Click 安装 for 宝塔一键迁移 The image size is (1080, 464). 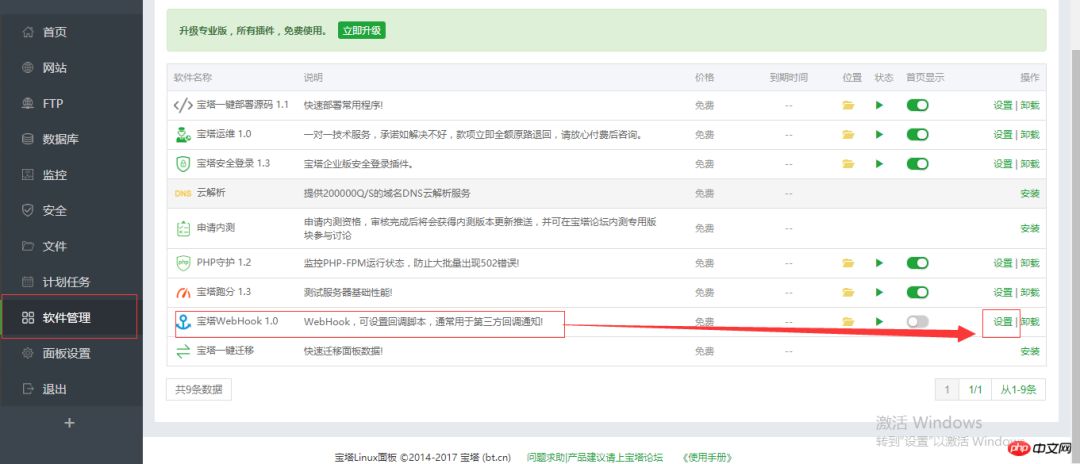tap(1030, 351)
